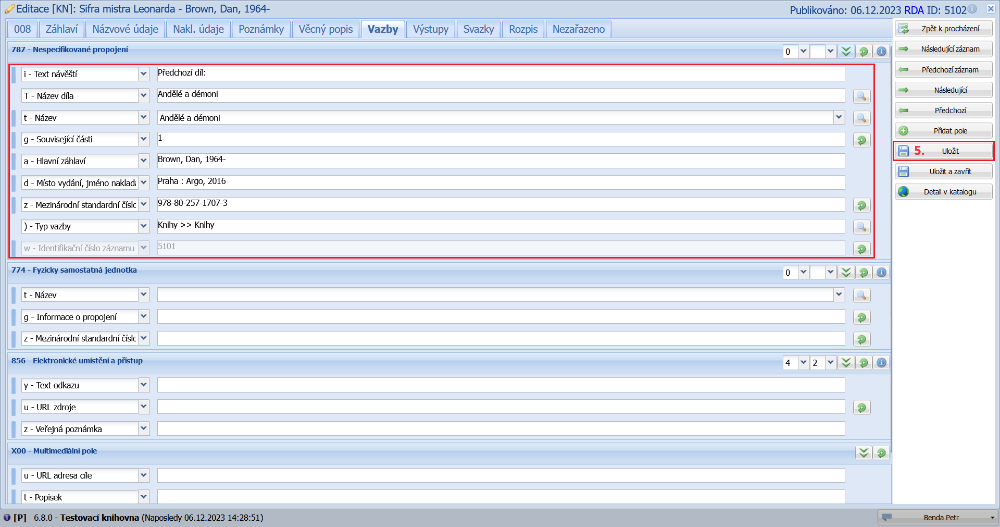Click the magnifier icon next to 'Typ vazby' field
Image resolution: width=1000 pixels, height=527 pixels.
861,227
